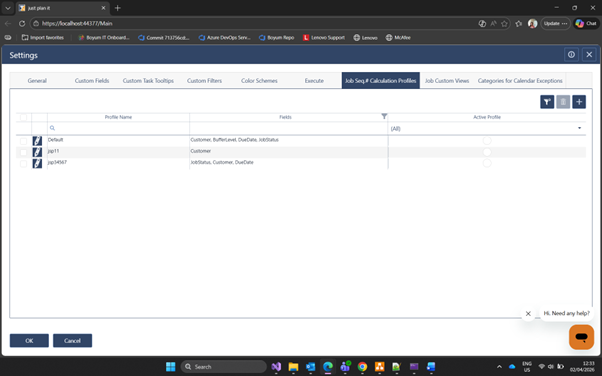Tick the checkbox for the jsp11 profile row
This screenshot has height=376, width=602.
[x=23, y=152]
